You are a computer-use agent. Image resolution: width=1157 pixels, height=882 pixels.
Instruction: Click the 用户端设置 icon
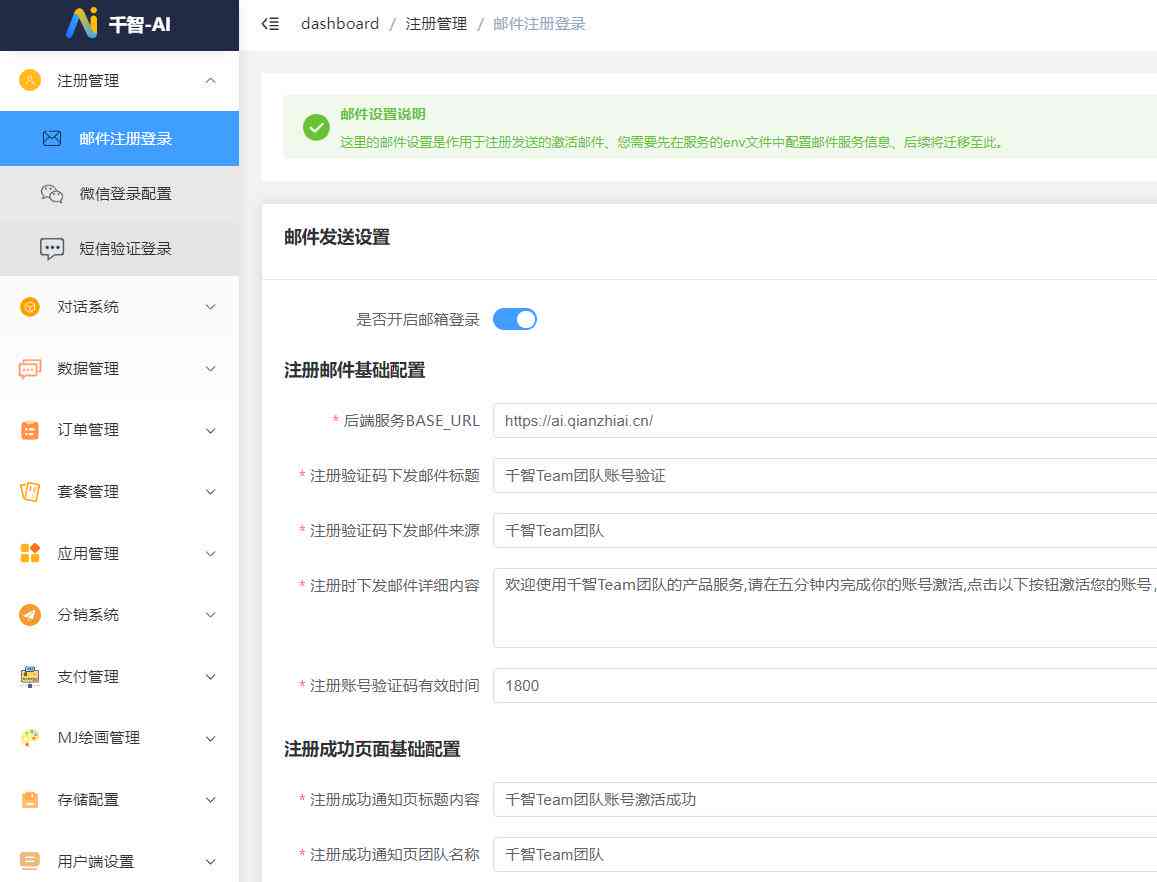pyautogui.click(x=30, y=861)
